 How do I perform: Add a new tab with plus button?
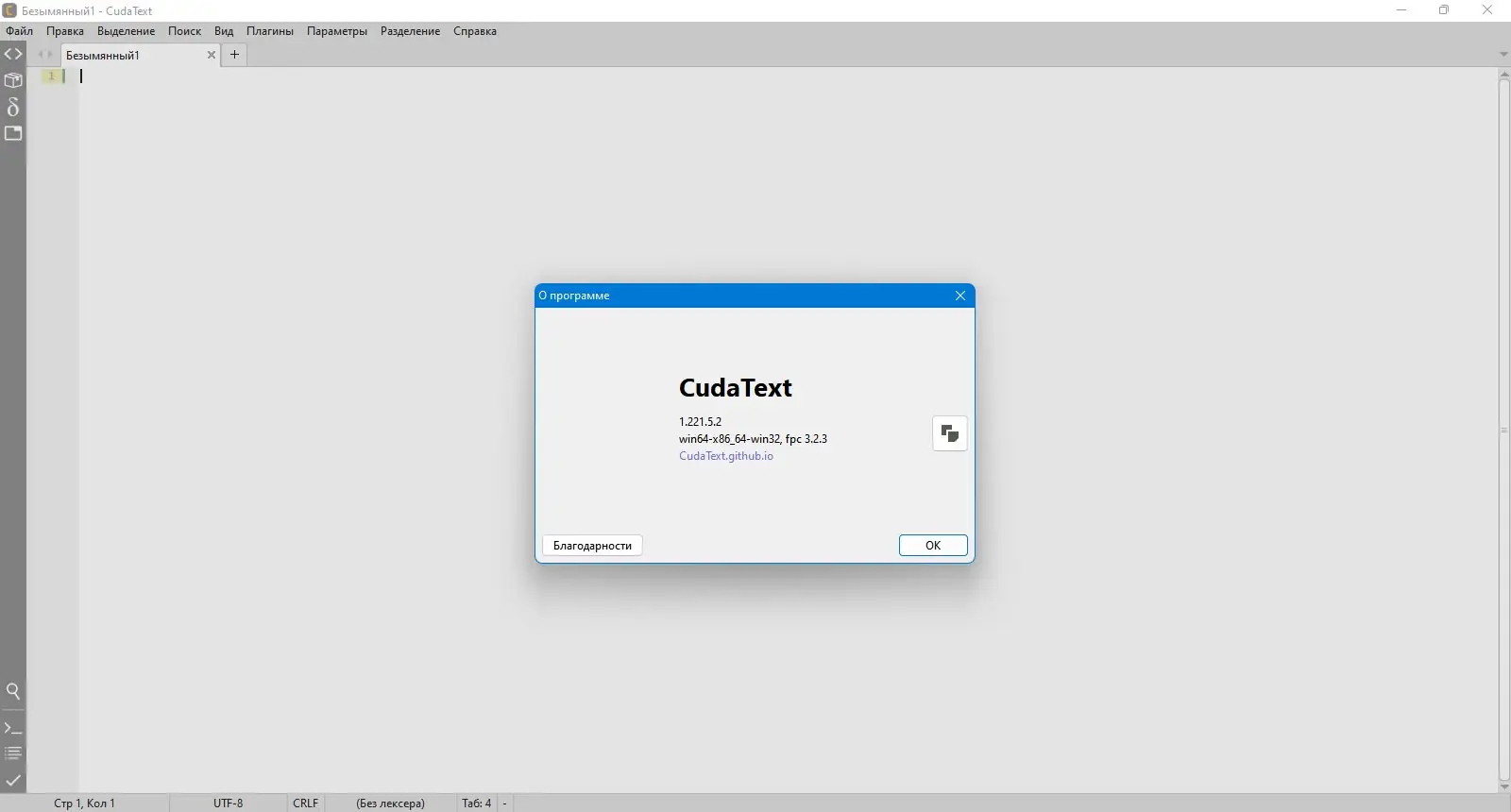tap(235, 55)
